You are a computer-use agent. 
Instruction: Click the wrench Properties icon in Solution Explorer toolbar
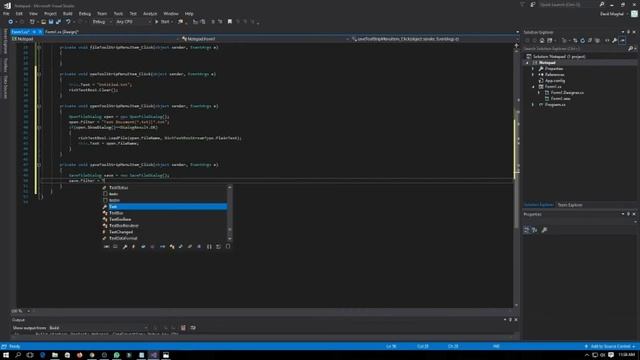[x=614, y=40]
